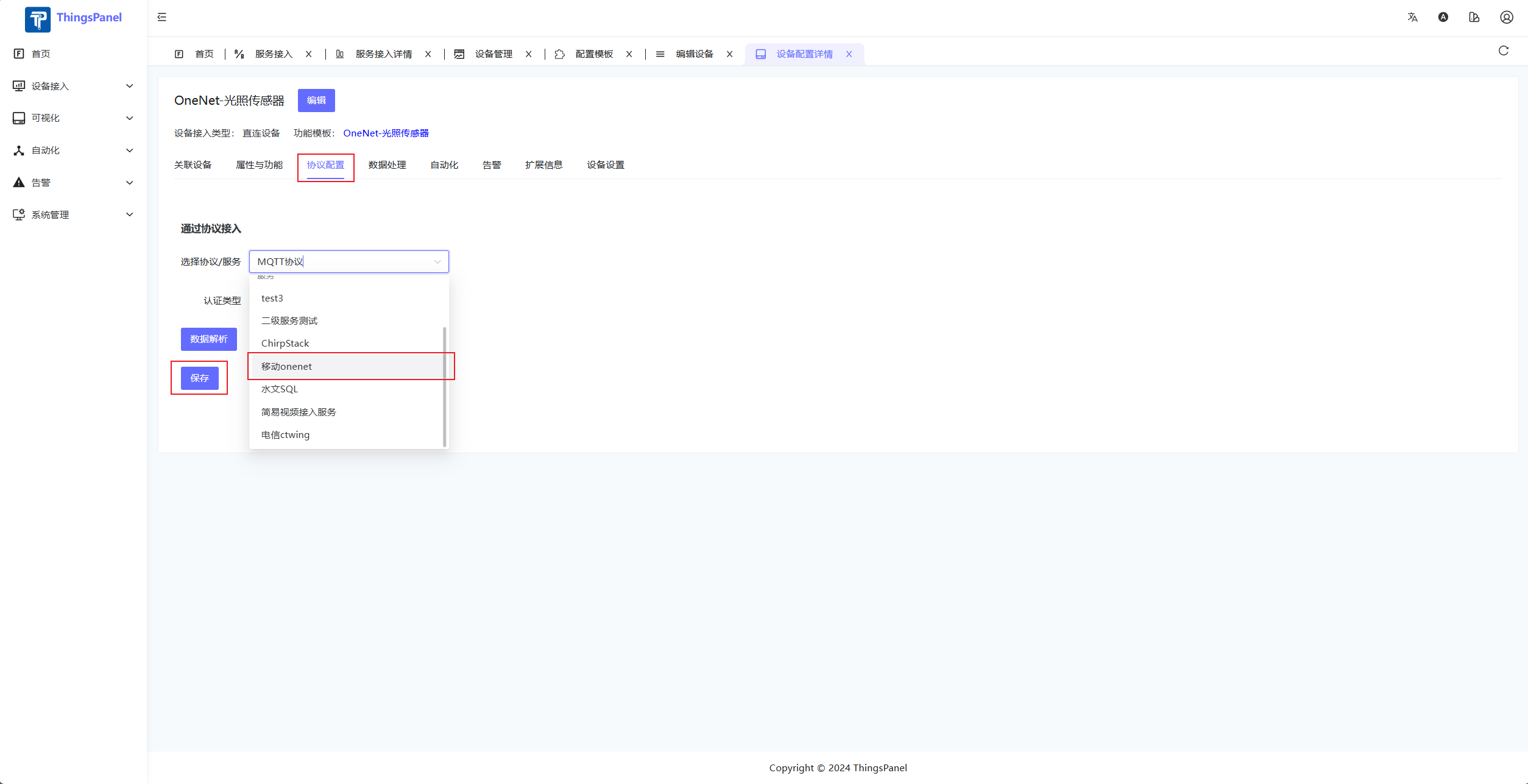Image resolution: width=1528 pixels, height=784 pixels.
Task: Open the 选择协议/服务 dropdown box
Action: (348, 261)
